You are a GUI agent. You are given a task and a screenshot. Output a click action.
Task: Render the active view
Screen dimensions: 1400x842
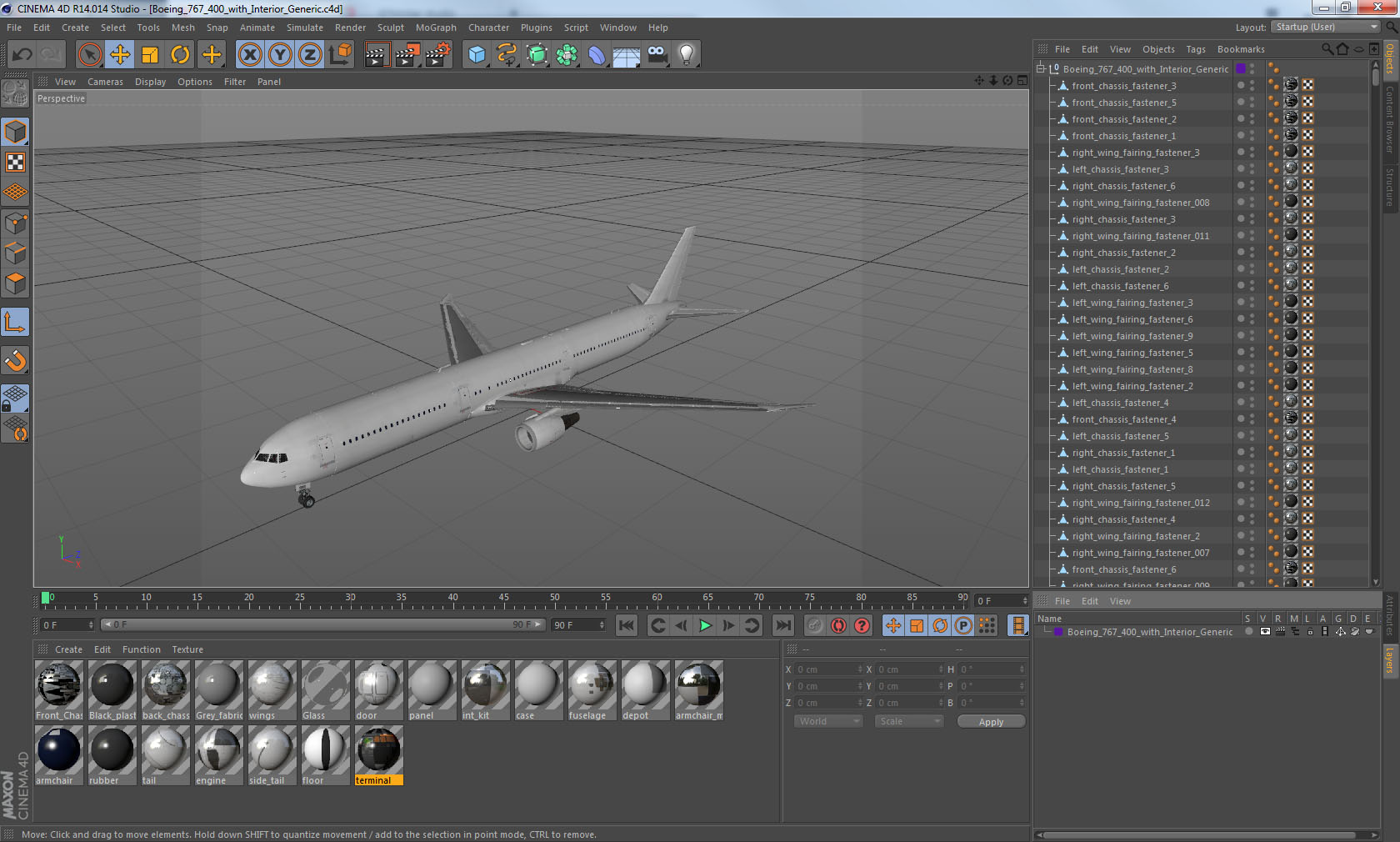coord(377,55)
